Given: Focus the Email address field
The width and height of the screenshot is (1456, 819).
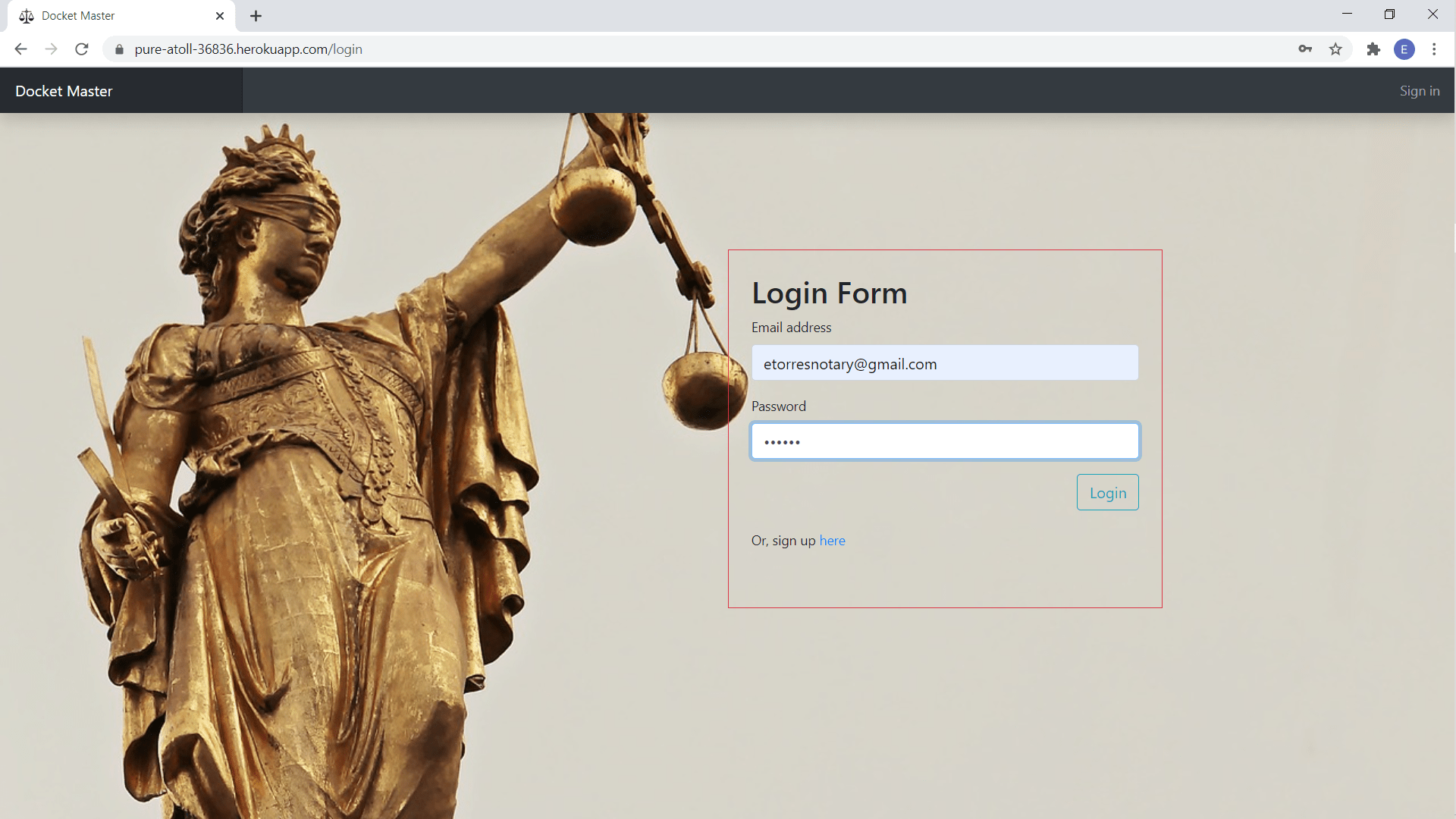Looking at the screenshot, I should click(x=944, y=363).
